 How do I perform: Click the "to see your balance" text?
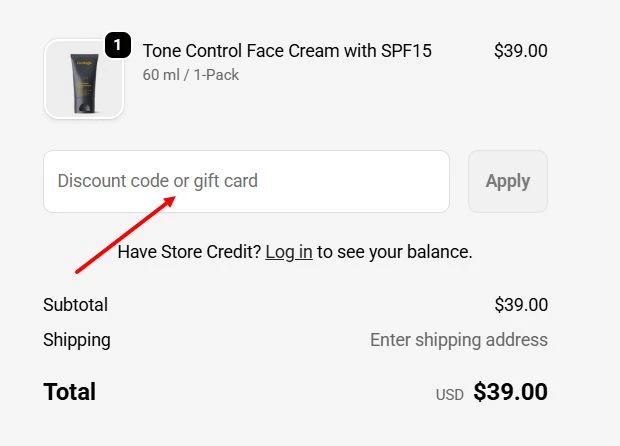tap(395, 252)
